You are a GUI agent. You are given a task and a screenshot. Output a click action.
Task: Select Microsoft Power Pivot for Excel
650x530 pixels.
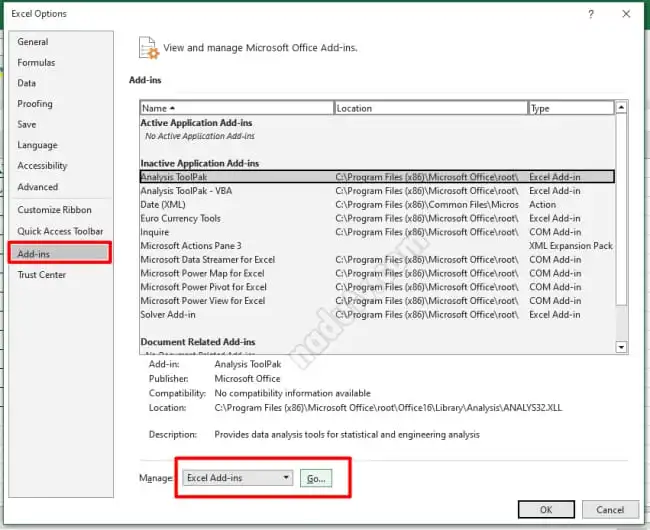(377, 287)
